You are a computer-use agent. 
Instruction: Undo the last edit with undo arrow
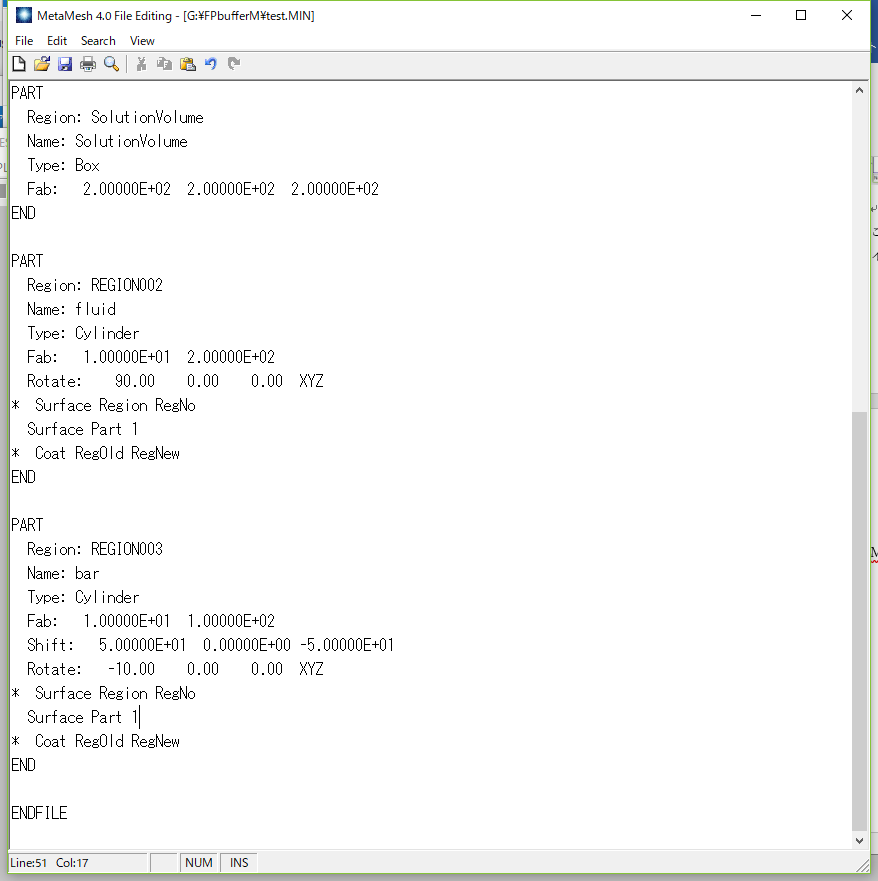[211, 64]
